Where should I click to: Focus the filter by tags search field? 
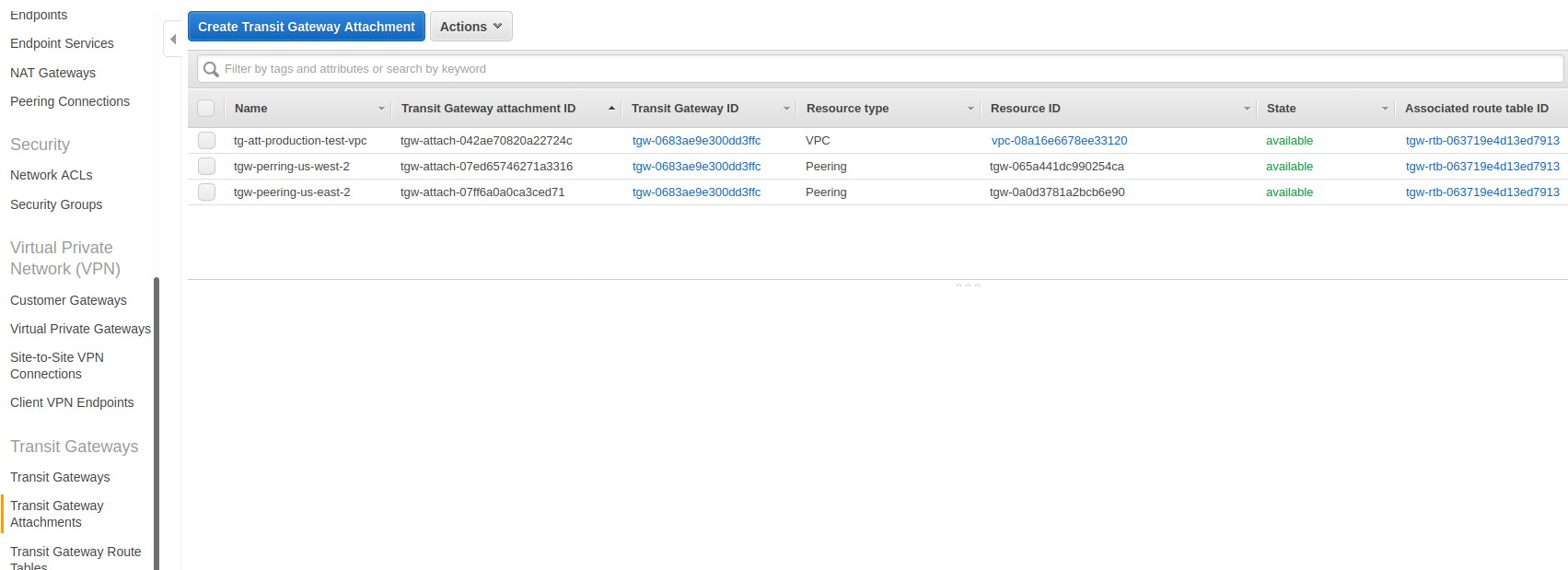click(880, 69)
